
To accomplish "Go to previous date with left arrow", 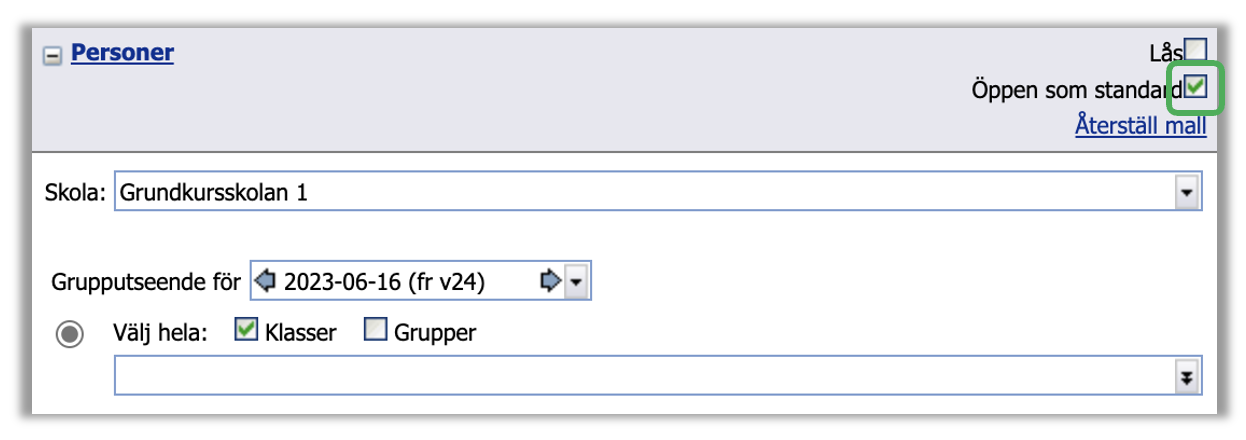I will [x=266, y=281].
